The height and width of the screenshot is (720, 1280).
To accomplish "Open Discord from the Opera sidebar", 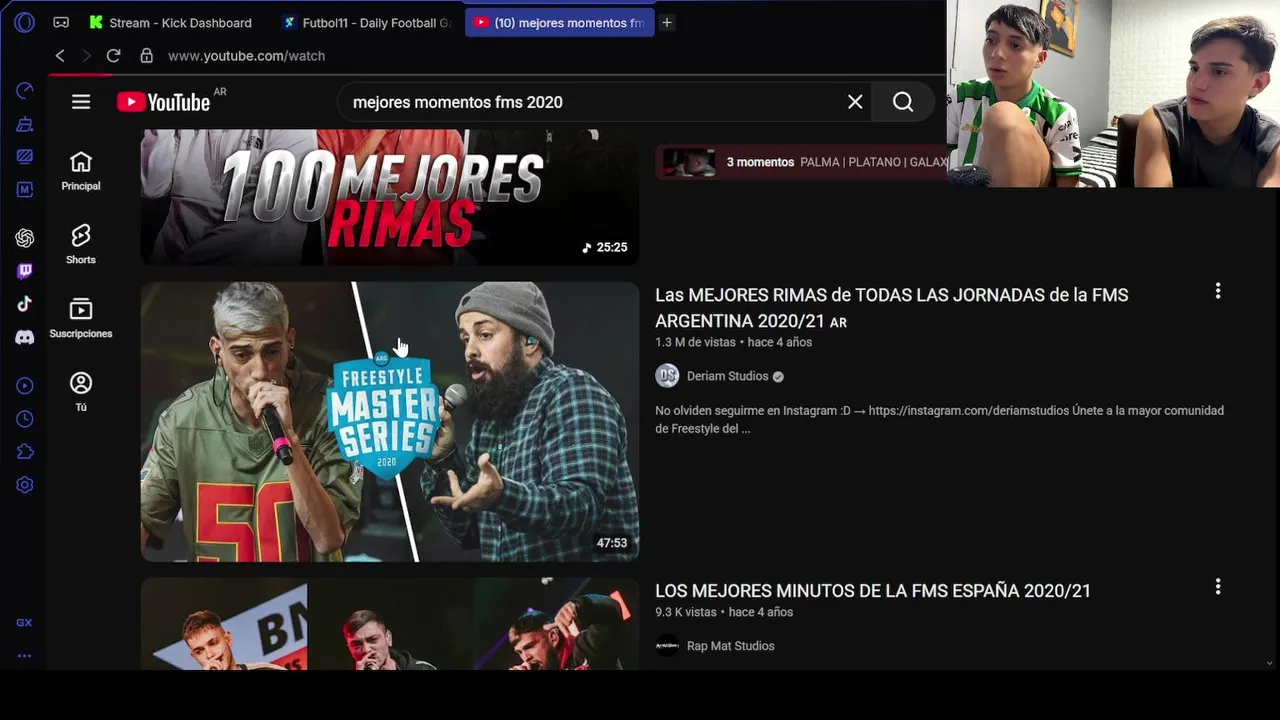I will [x=25, y=337].
